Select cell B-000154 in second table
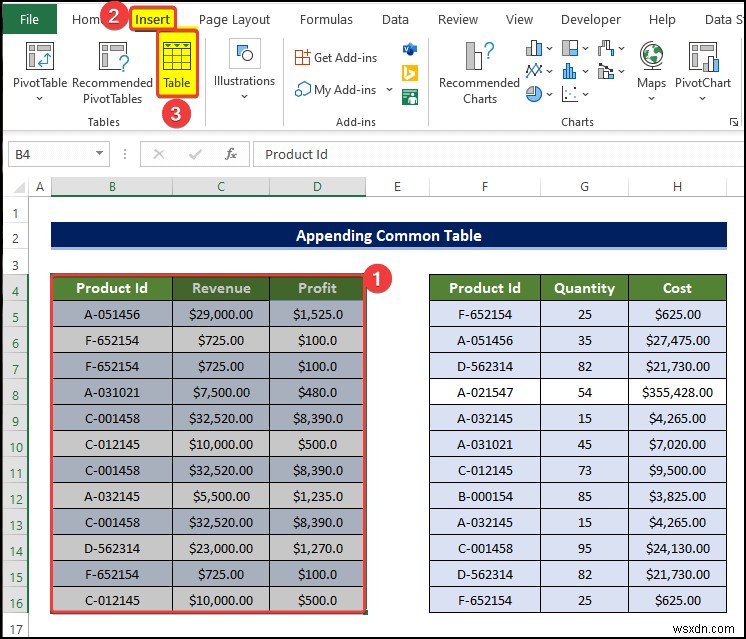The image size is (746, 639). [485, 496]
